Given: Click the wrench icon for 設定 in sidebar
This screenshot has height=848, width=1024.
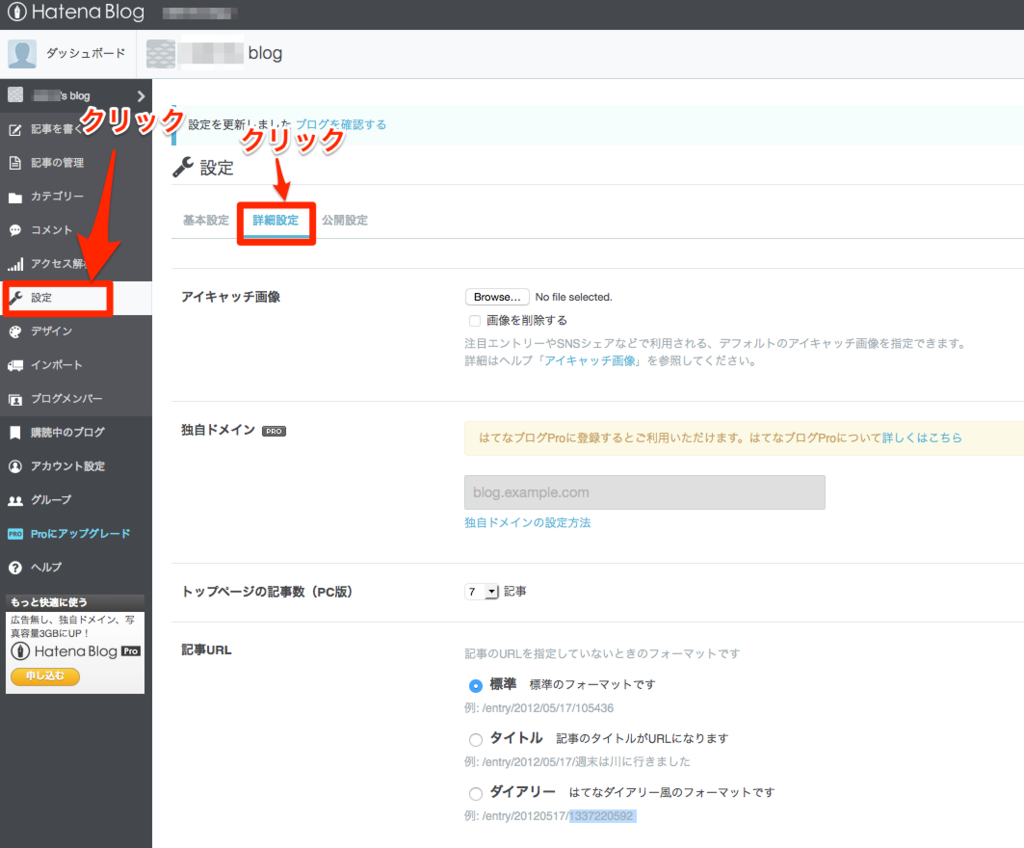Looking at the screenshot, I should tap(15, 298).
